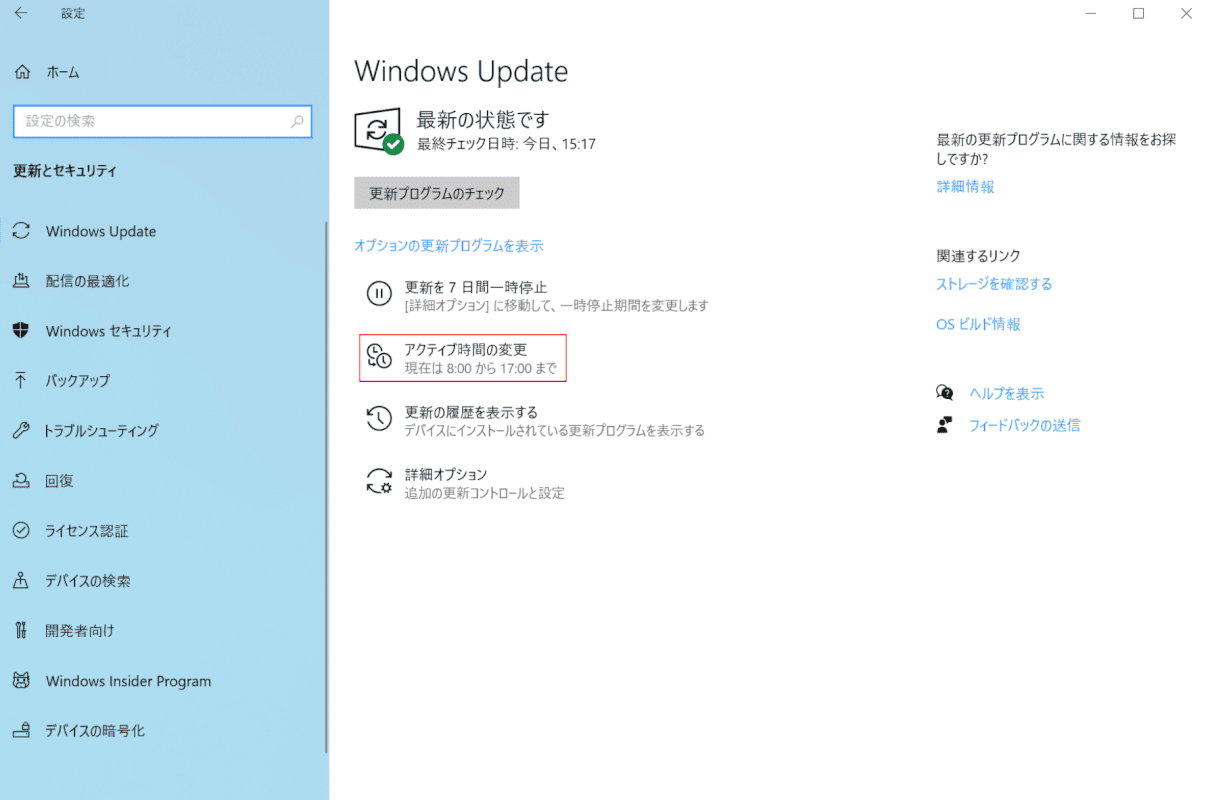Click ストレージを確認する link

994,284
